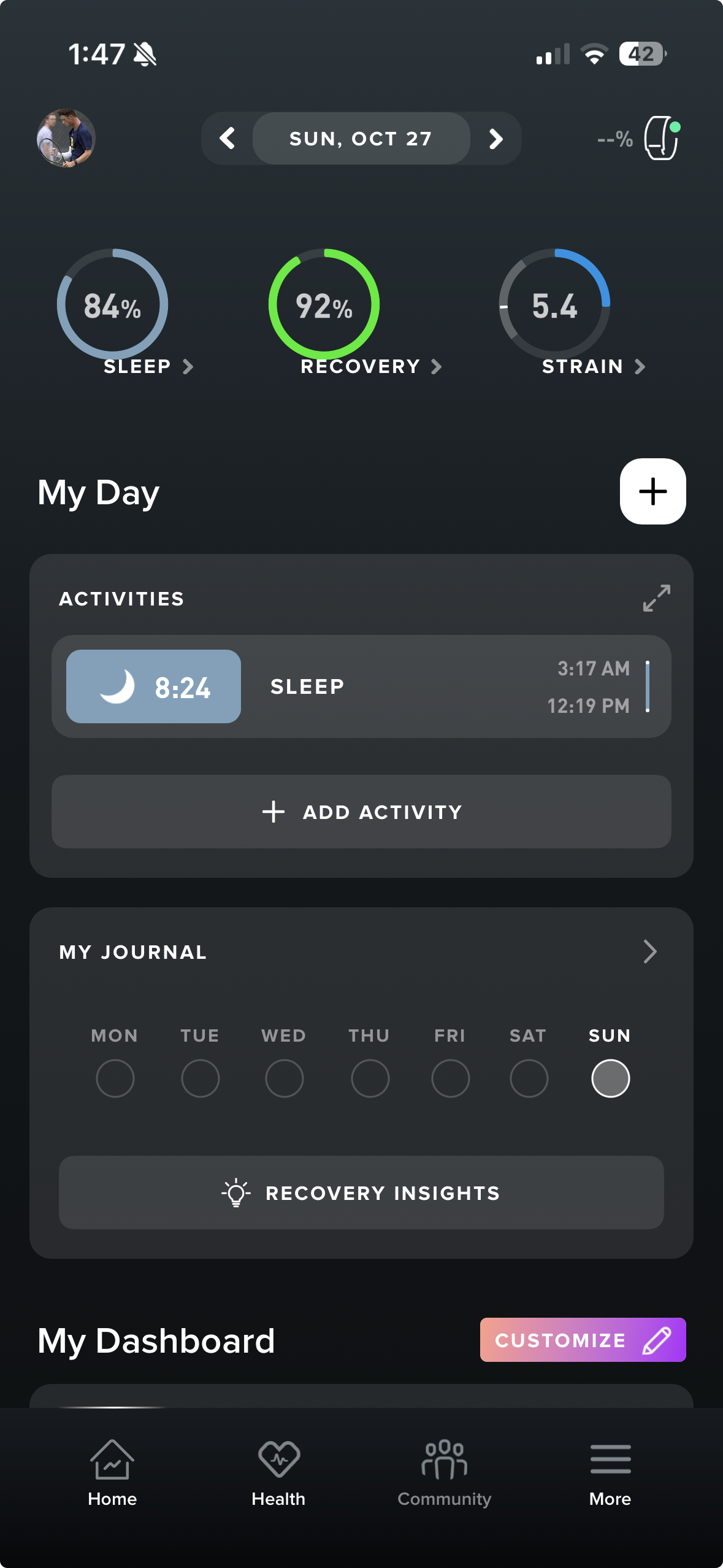Image resolution: width=723 pixels, height=1568 pixels.
Task: Open the SUN, OCT 27 date selector
Action: (361, 139)
